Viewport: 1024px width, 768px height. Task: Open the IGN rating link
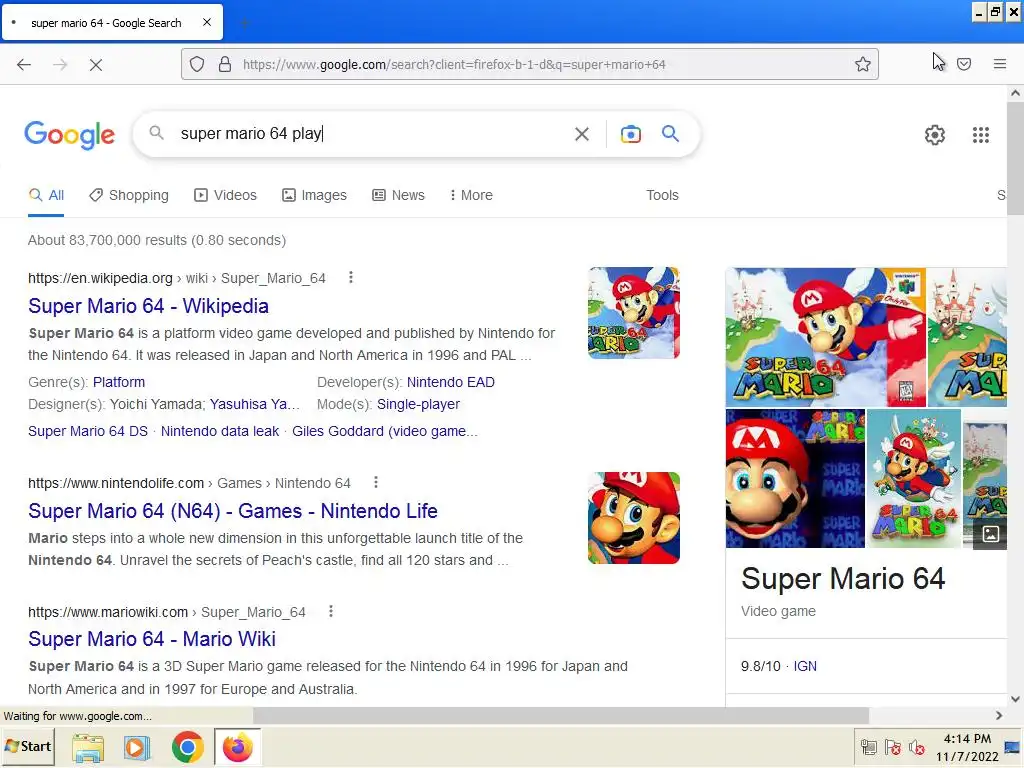coord(805,666)
